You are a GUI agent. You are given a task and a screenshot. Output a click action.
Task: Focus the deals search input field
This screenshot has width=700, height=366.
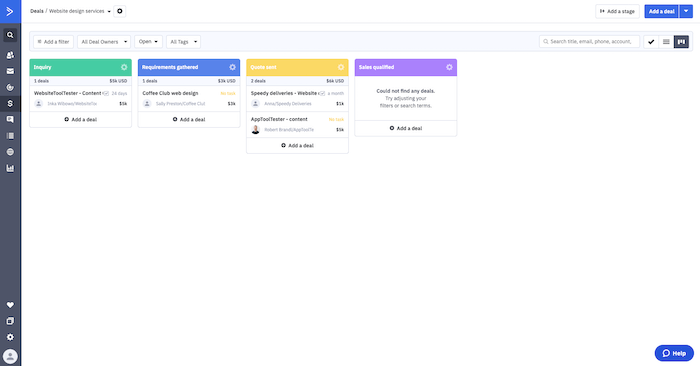589,42
